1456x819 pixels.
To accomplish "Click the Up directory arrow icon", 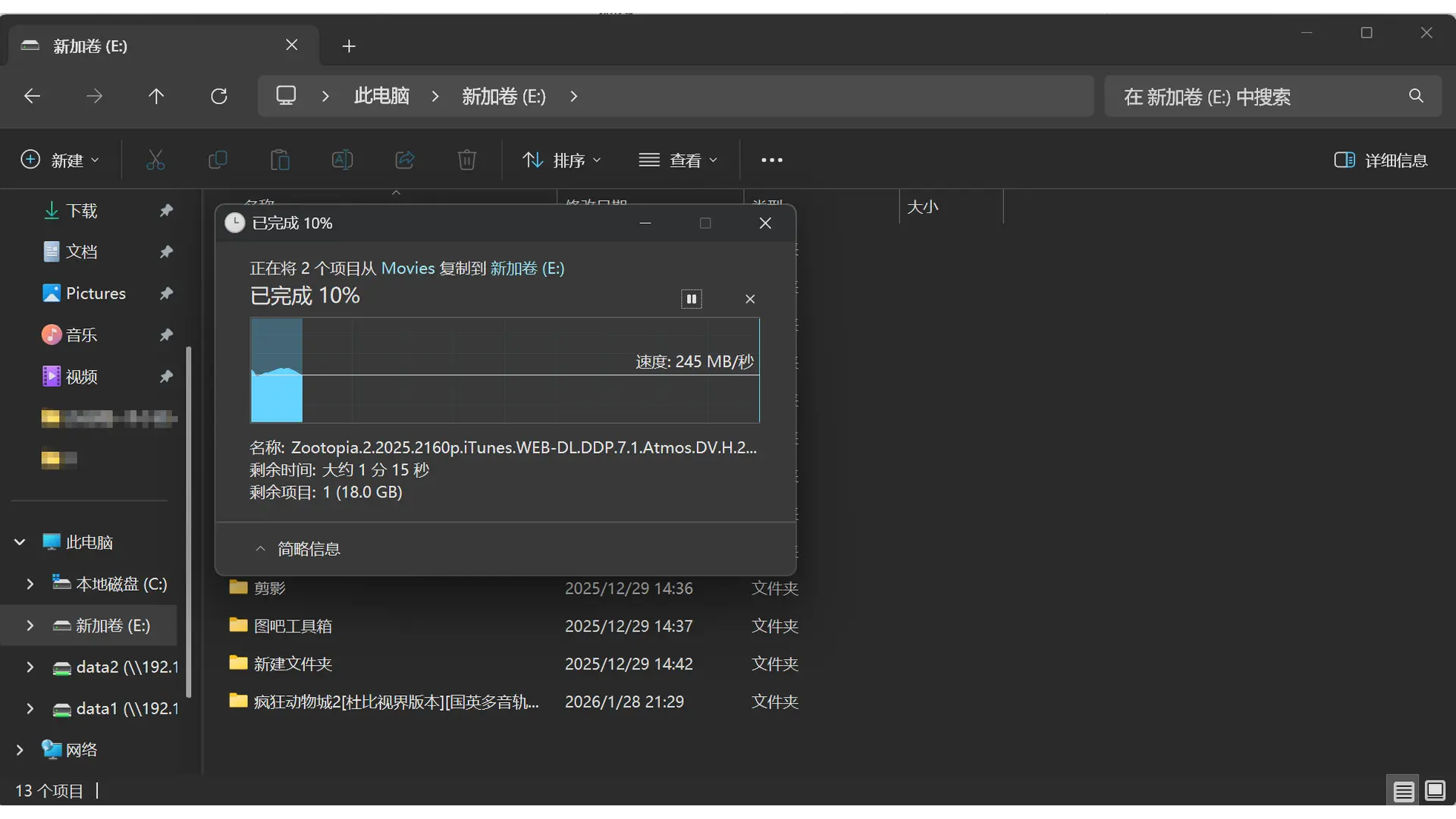I will [x=156, y=96].
